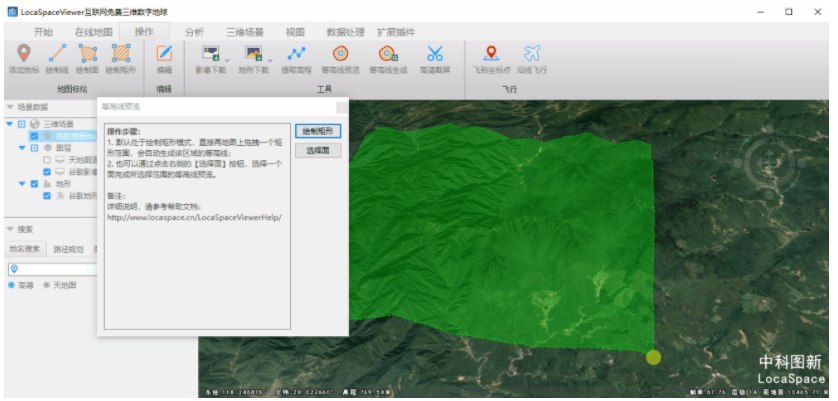Image resolution: width=838 pixels, height=401 pixels.
Task: Enable the 天地图 layer checkbox
Action: 46,160
